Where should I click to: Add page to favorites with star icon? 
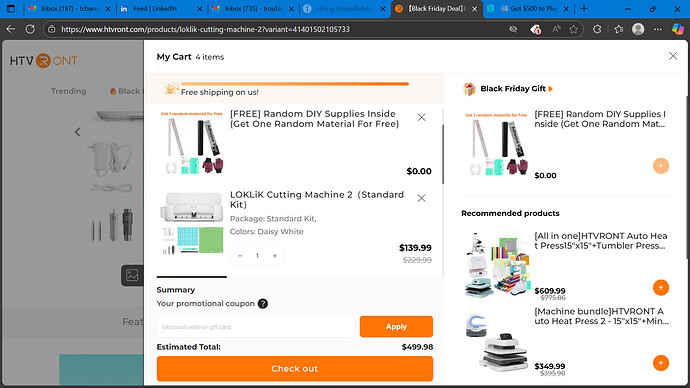coord(573,29)
